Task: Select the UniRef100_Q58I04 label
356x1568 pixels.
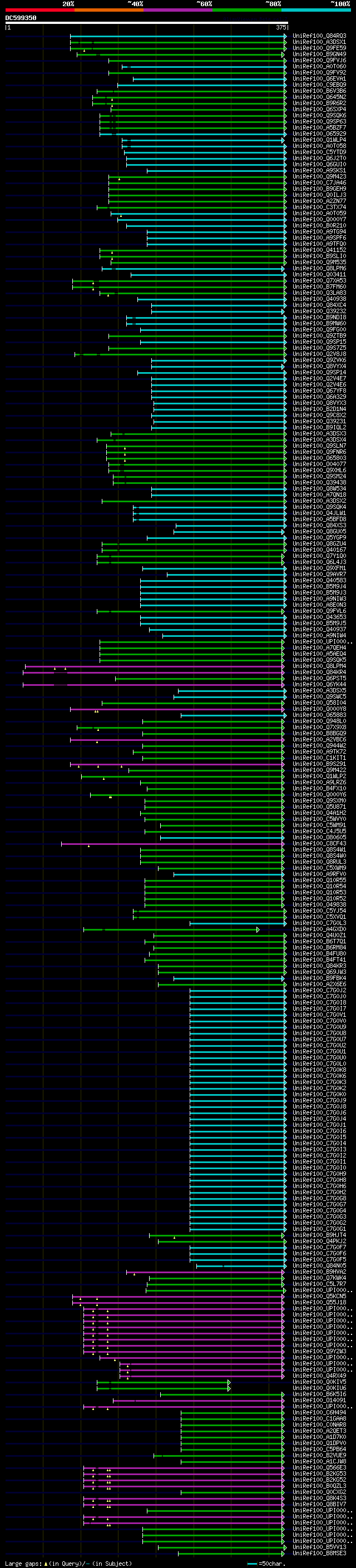Action: click(x=319, y=703)
